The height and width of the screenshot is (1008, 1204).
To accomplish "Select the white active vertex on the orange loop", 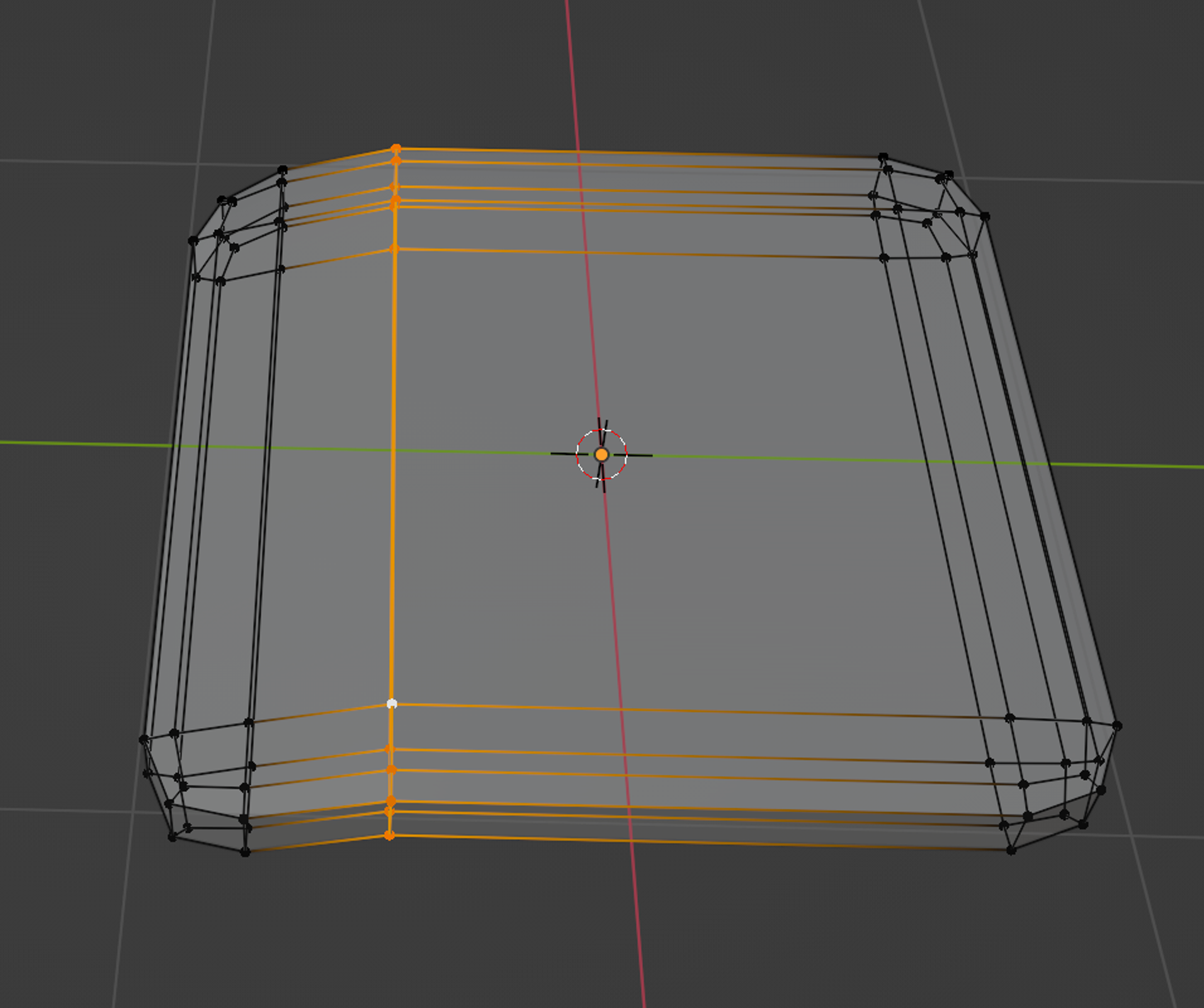I will (x=392, y=704).
